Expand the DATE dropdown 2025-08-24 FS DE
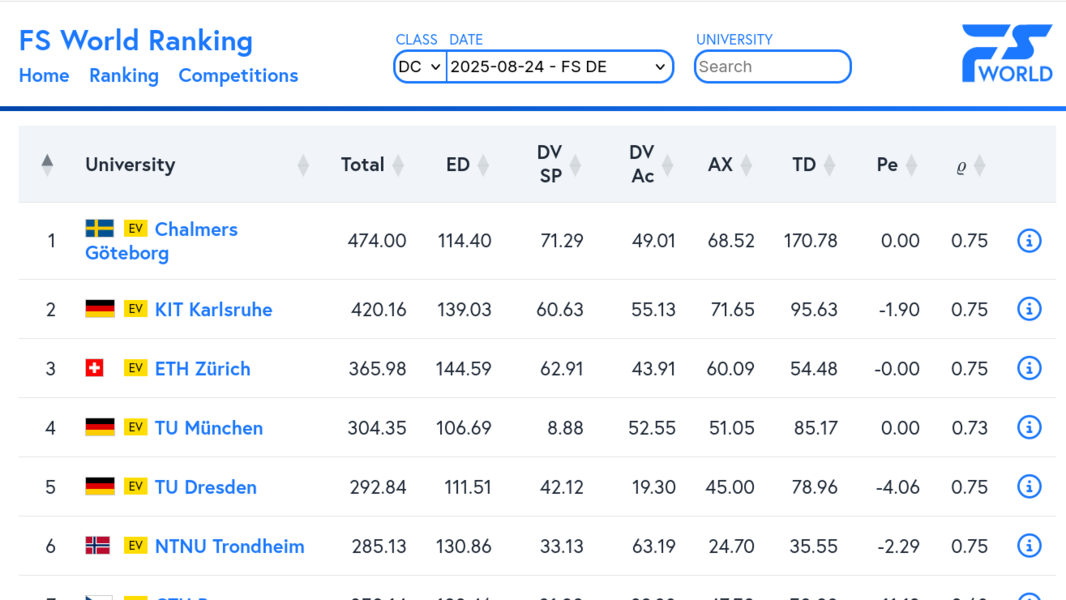1066x600 pixels. point(559,67)
